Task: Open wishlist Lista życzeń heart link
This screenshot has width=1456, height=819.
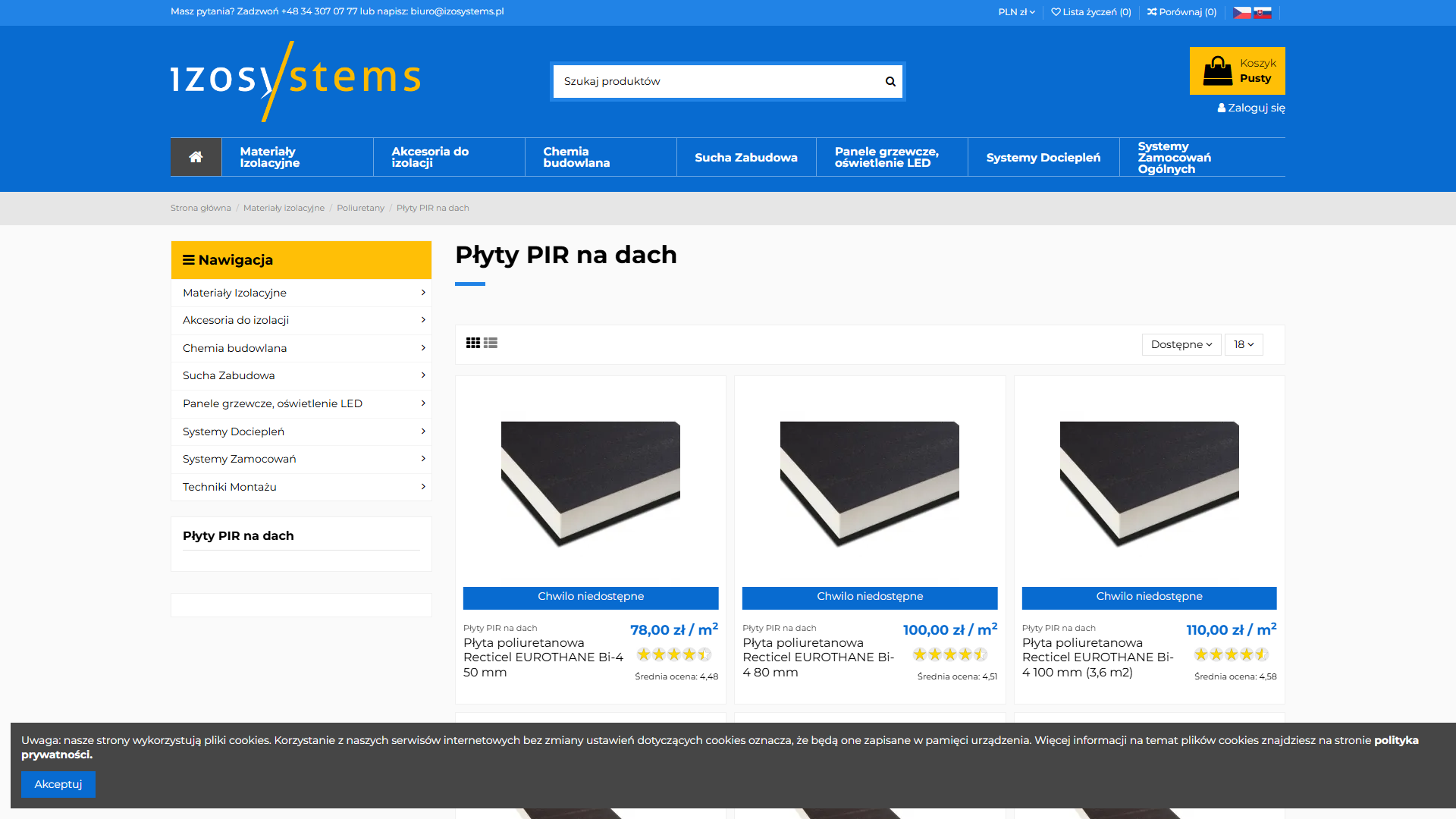Action: pyautogui.click(x=1090, y=12)
